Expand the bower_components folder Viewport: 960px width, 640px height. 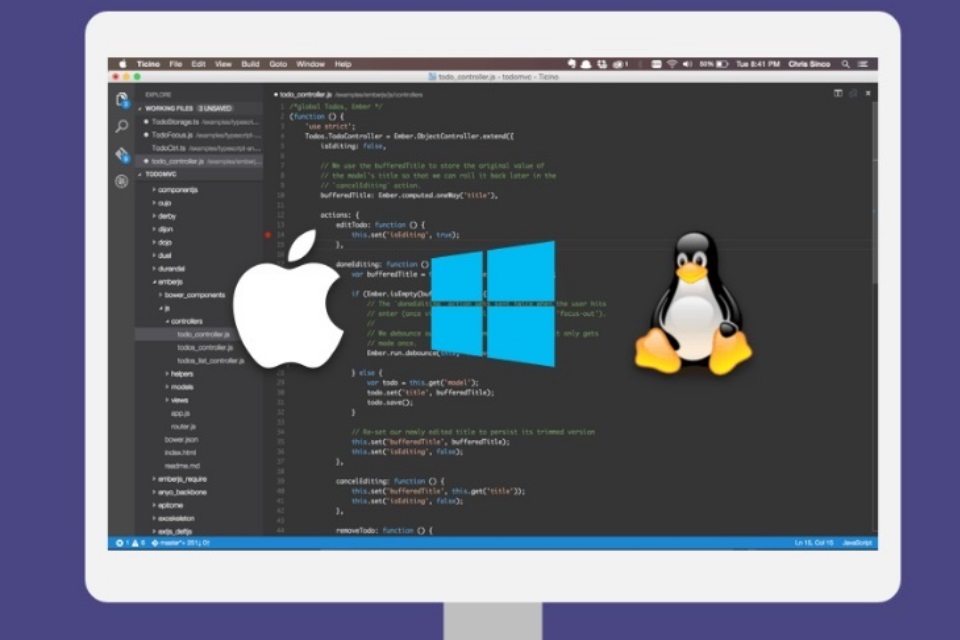pos(193,295)
